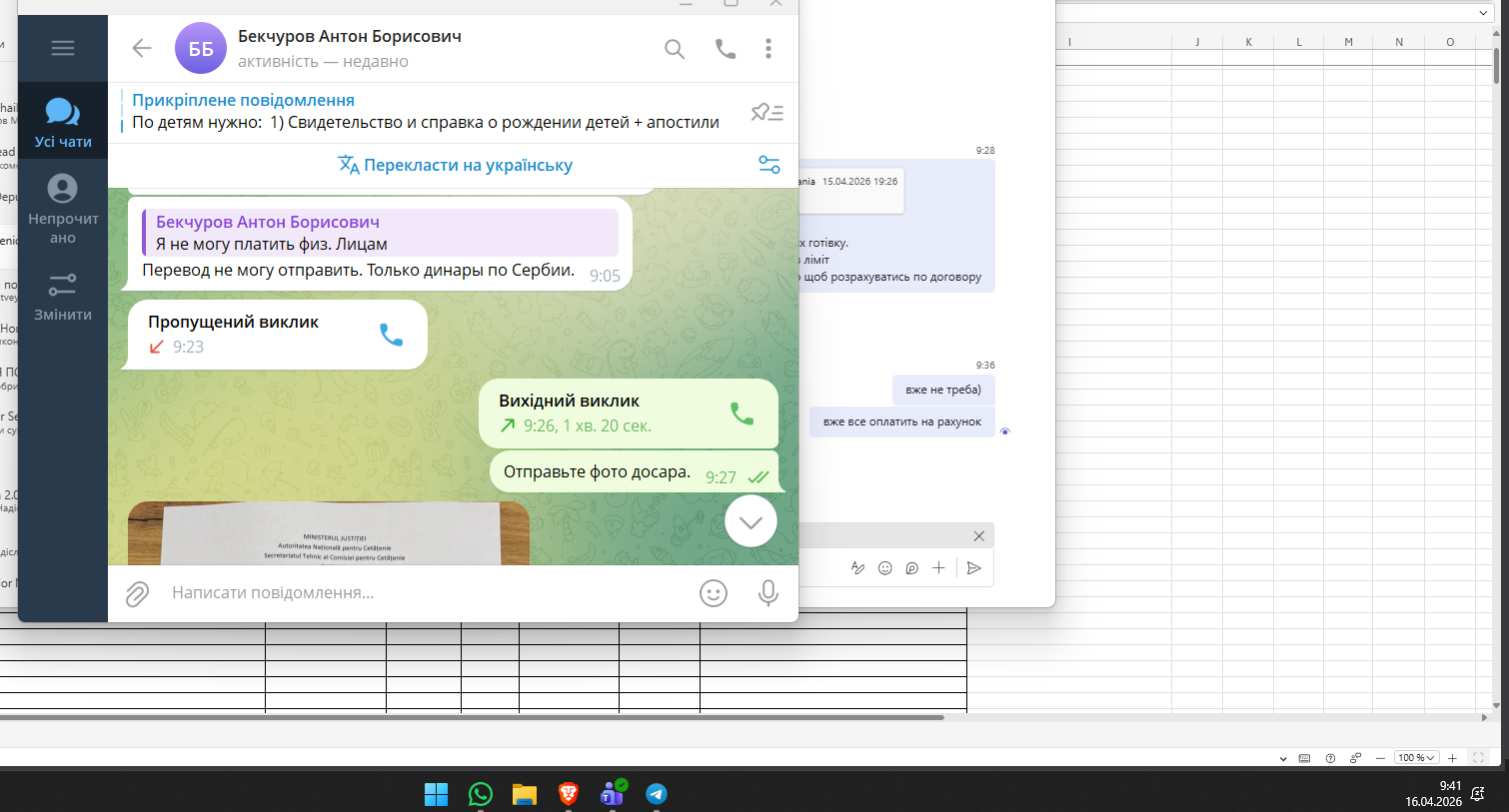Click the spreadsheet vertical scrollbar thumb
The width and height of the screenshot is (1509, 812).
coord(1496,66)
